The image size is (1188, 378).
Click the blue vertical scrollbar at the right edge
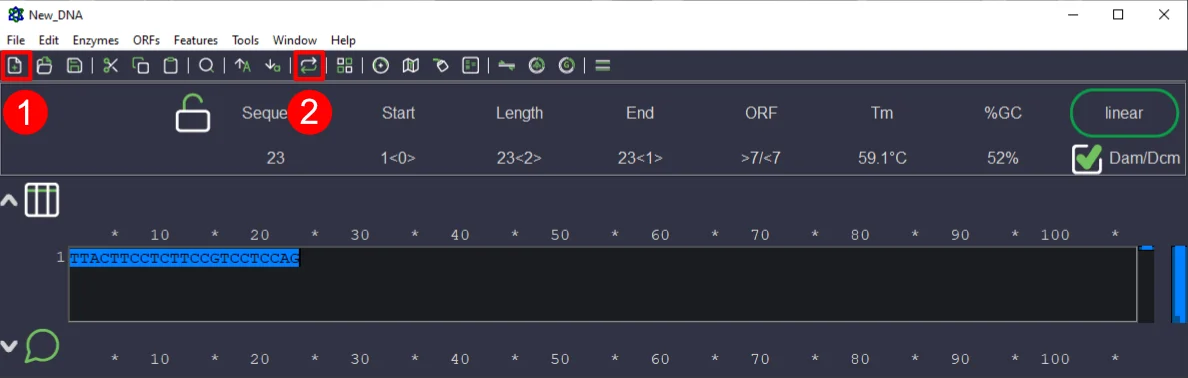[1179, 284]
